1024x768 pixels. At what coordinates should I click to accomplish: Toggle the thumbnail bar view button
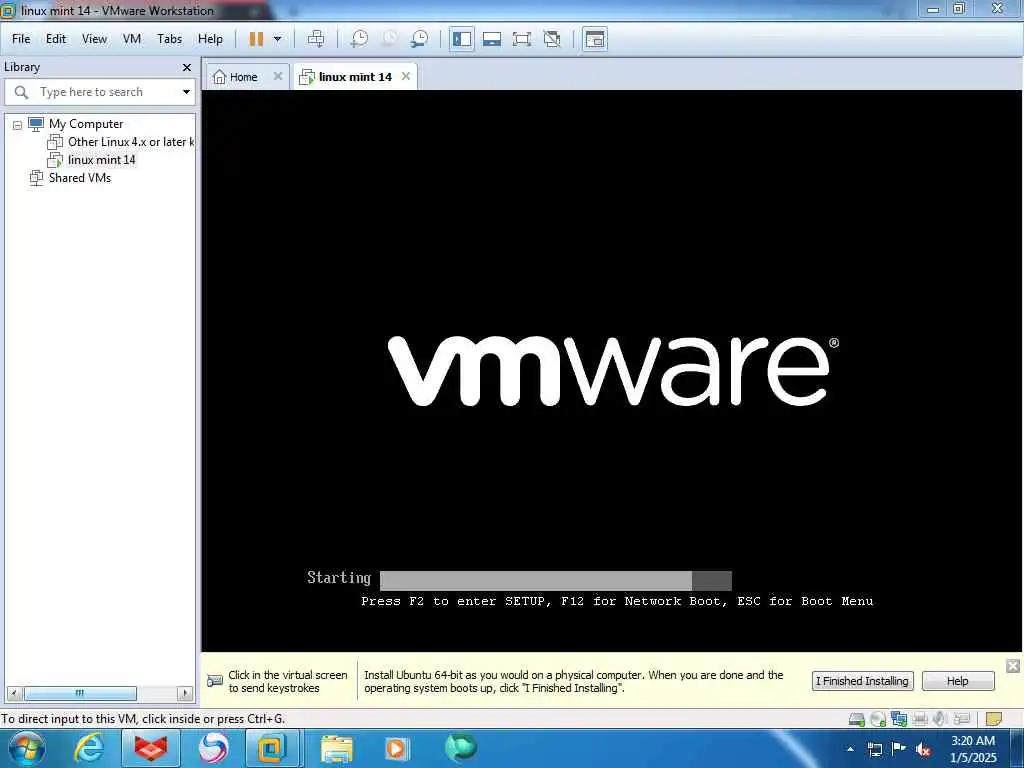[492, 39]
